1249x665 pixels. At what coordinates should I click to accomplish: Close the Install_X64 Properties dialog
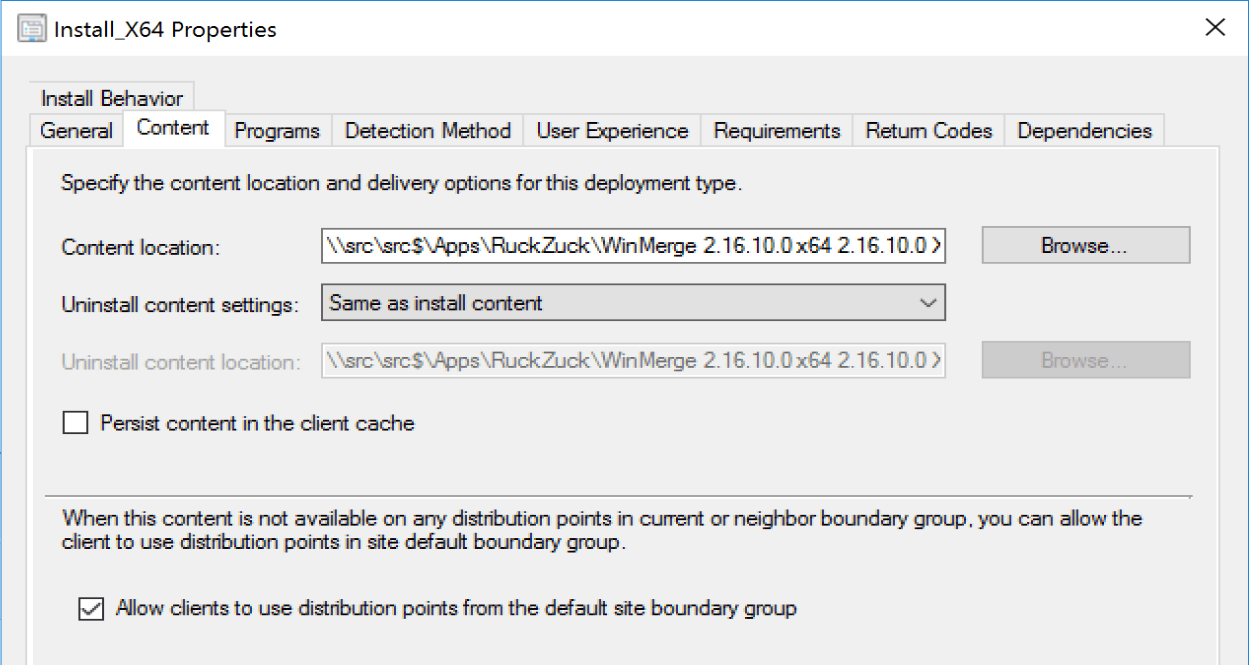click(1214, 27)
